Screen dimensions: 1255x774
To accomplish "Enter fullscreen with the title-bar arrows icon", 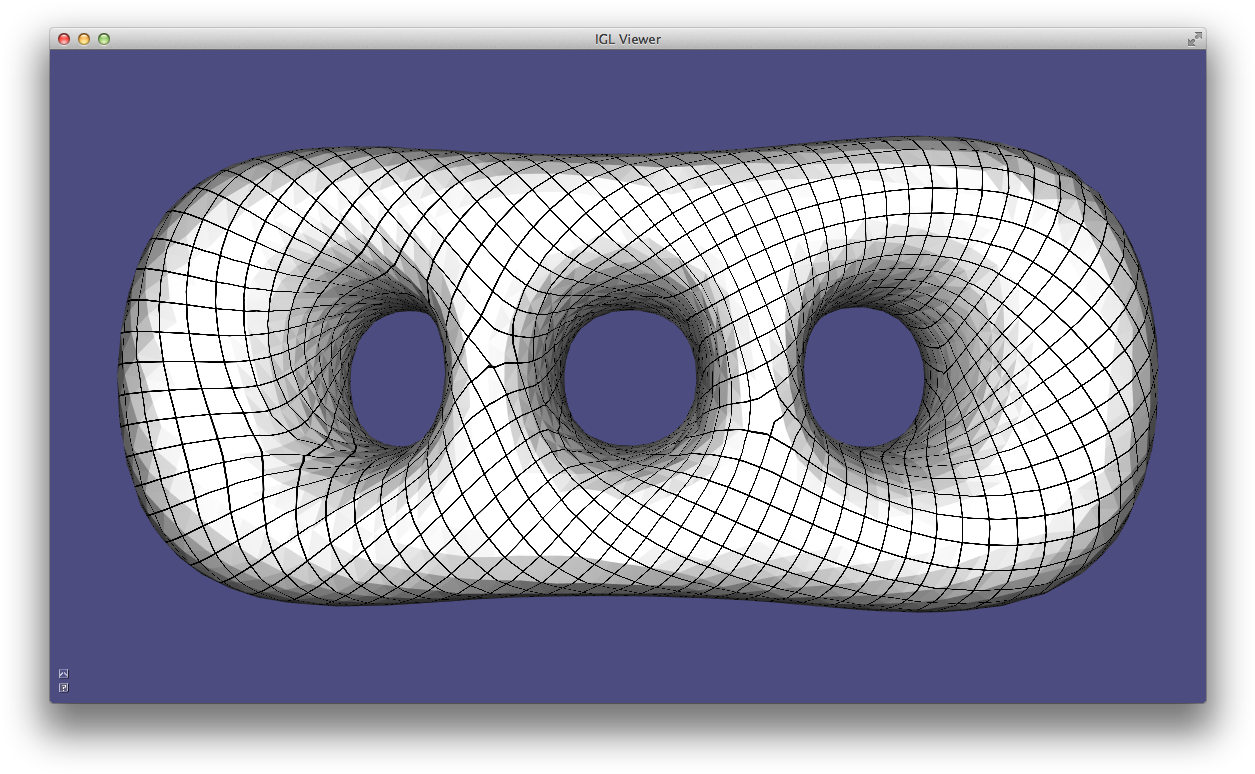I will pos(1194,39).
